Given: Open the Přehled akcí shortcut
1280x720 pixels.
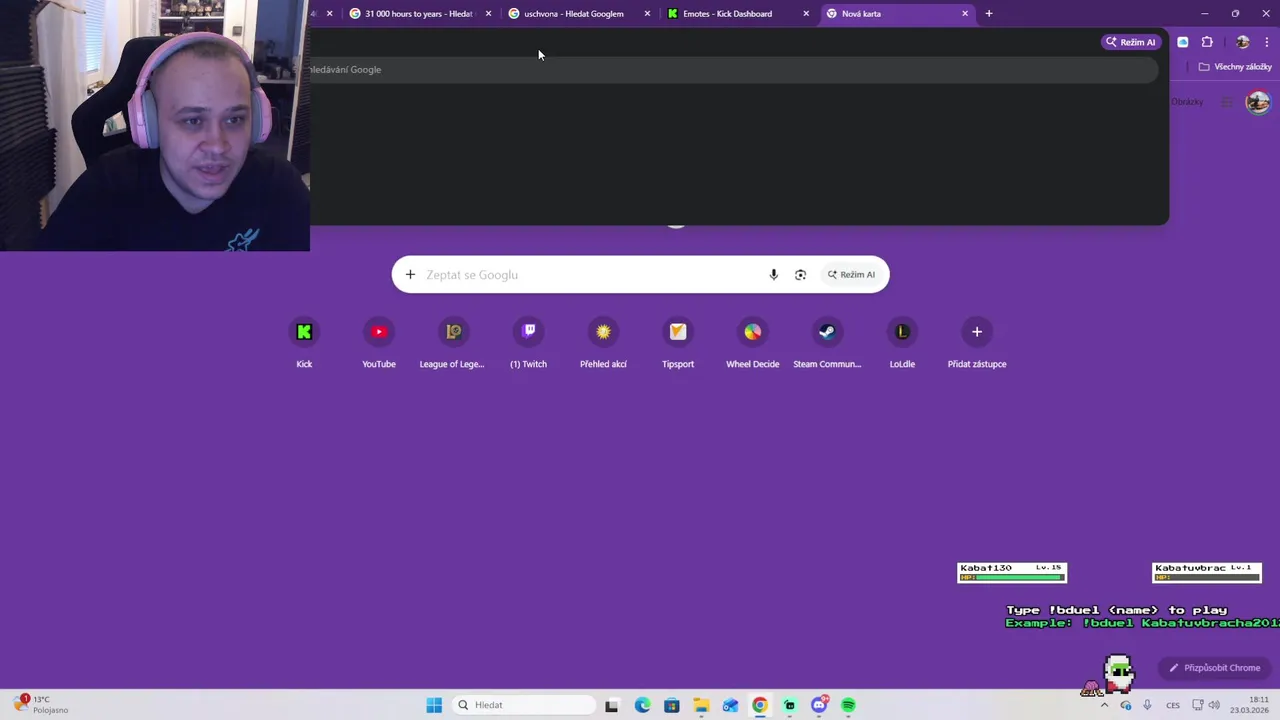Looking at the screenshot, I should (603, 343).
